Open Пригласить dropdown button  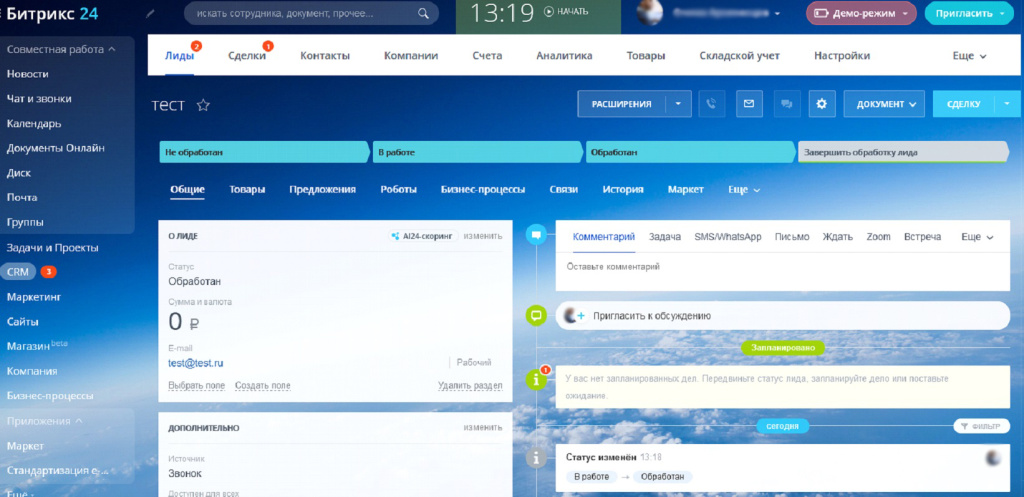pyautogui.click(x=970, y=13)
